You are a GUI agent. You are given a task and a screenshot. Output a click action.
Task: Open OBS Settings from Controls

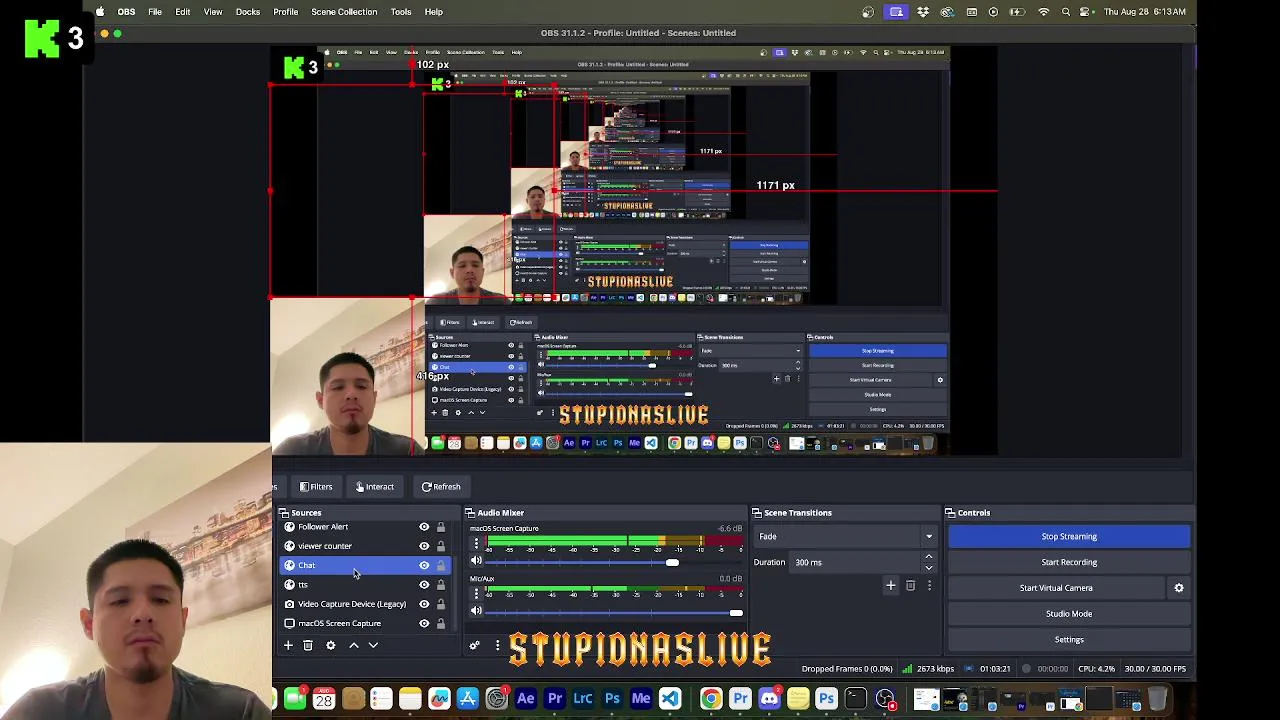(1069, 640)
